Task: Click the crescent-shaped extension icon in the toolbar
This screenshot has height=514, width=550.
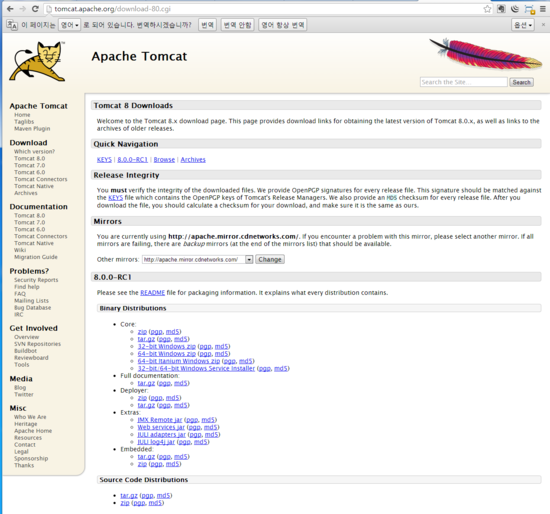Action: (515, 9)
